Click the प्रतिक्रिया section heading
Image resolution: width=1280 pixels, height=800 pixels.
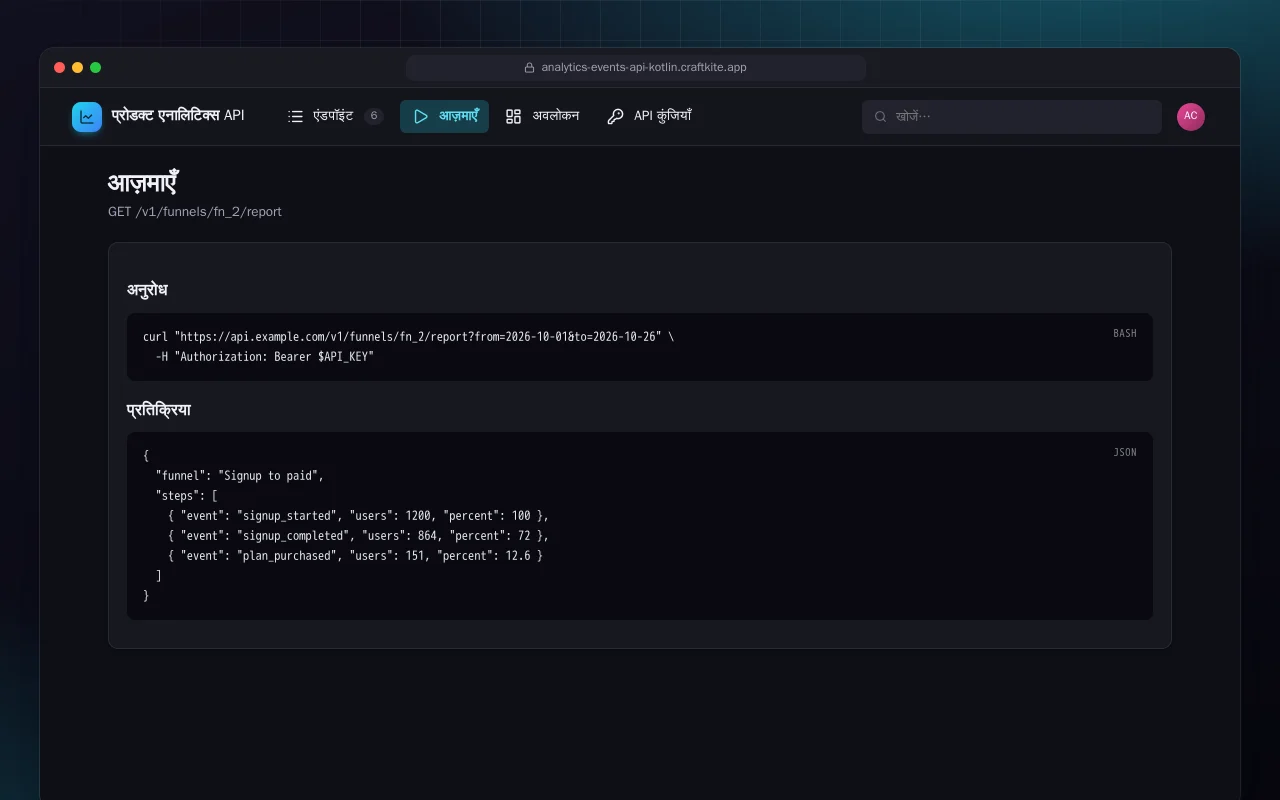tap(159, 410)
